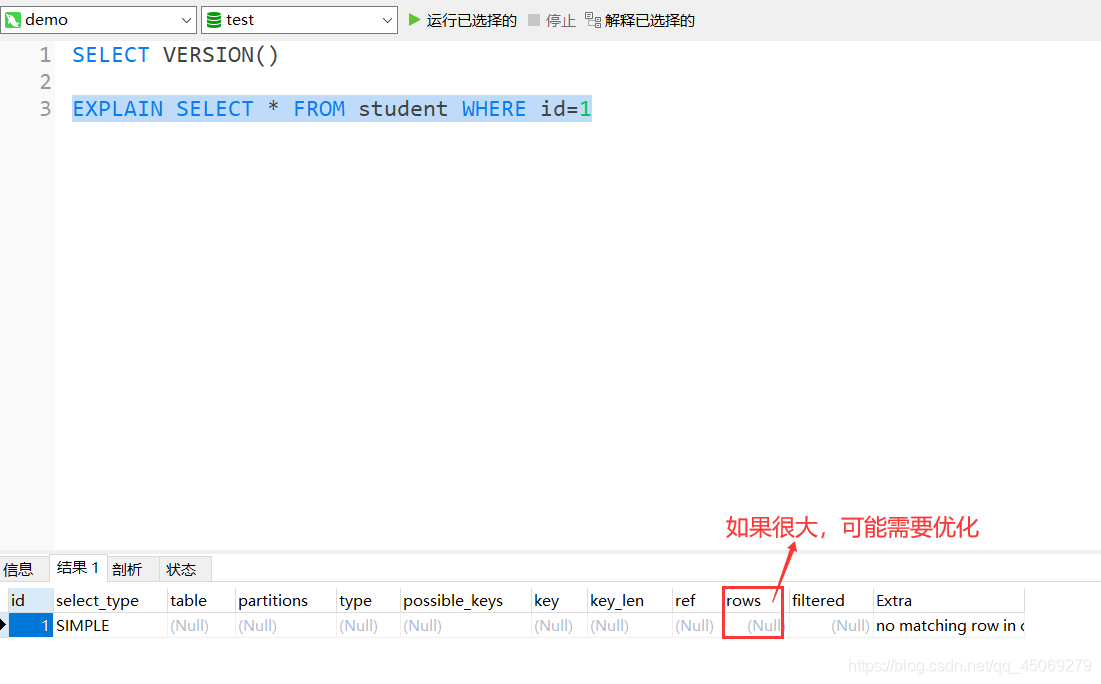Switch to the 结果 1 tab
The image size is (1101, 684).
pyautogui.click(x=78, y=567)
